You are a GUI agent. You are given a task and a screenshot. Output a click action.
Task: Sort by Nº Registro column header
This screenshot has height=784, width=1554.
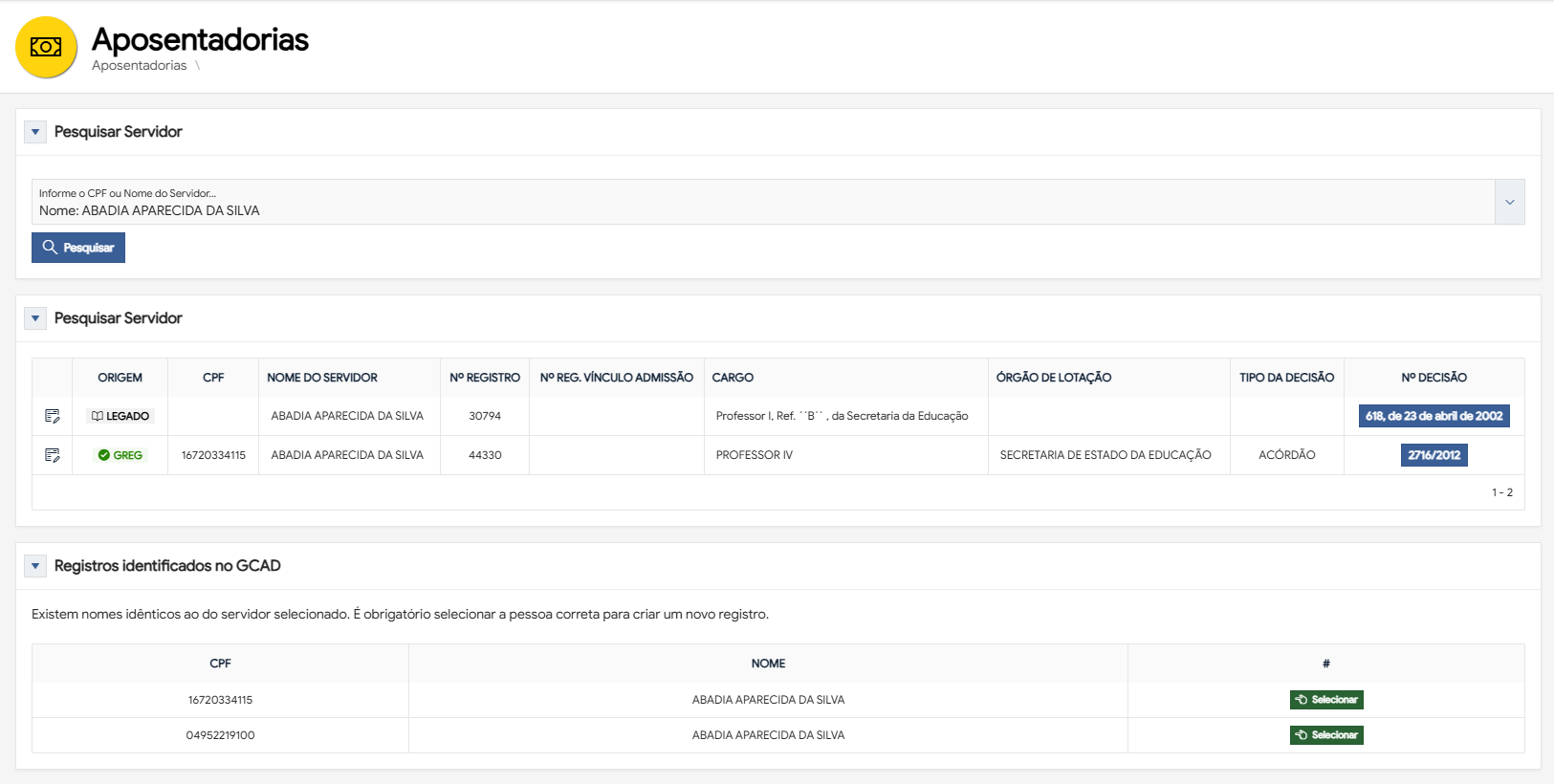pos(485,378)
